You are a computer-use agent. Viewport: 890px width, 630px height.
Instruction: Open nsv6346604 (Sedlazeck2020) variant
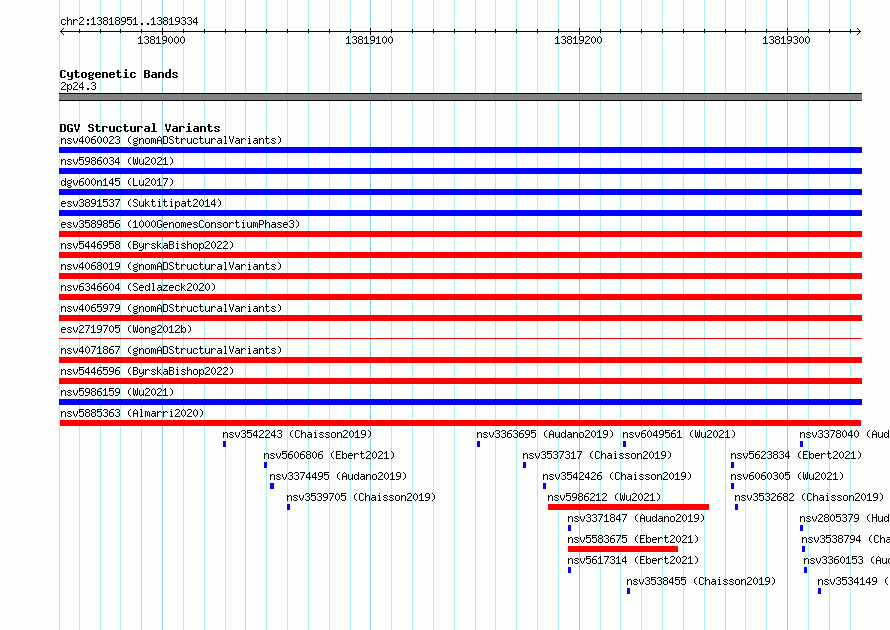[x=138, y=287]
